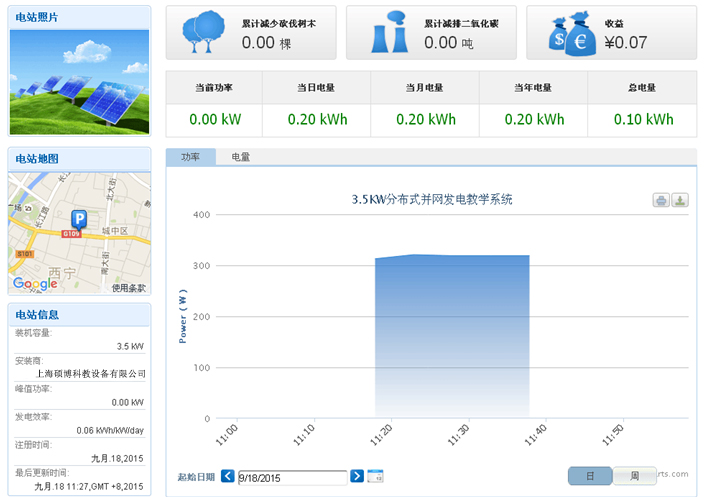
Task: Switch to the 功率 tab
Action: [x=190, y=157]
